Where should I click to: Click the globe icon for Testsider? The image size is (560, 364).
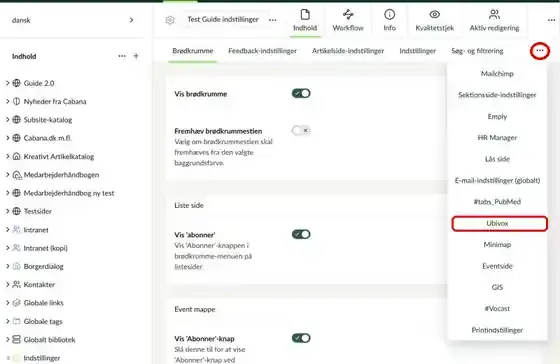(x=16, y=211)
